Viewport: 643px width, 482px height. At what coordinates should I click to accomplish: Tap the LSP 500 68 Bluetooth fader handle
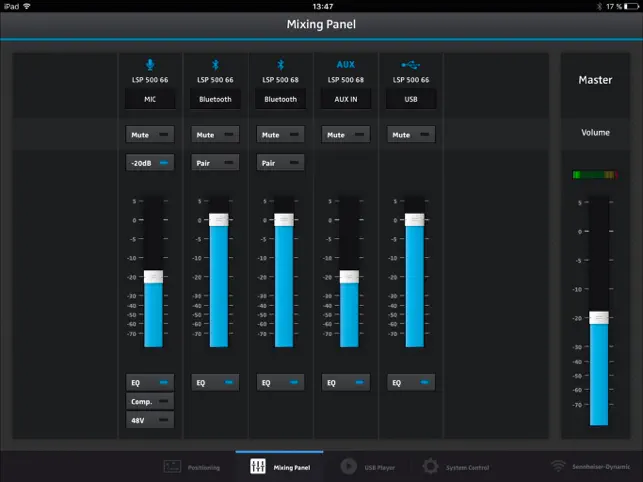pos(284,220)
